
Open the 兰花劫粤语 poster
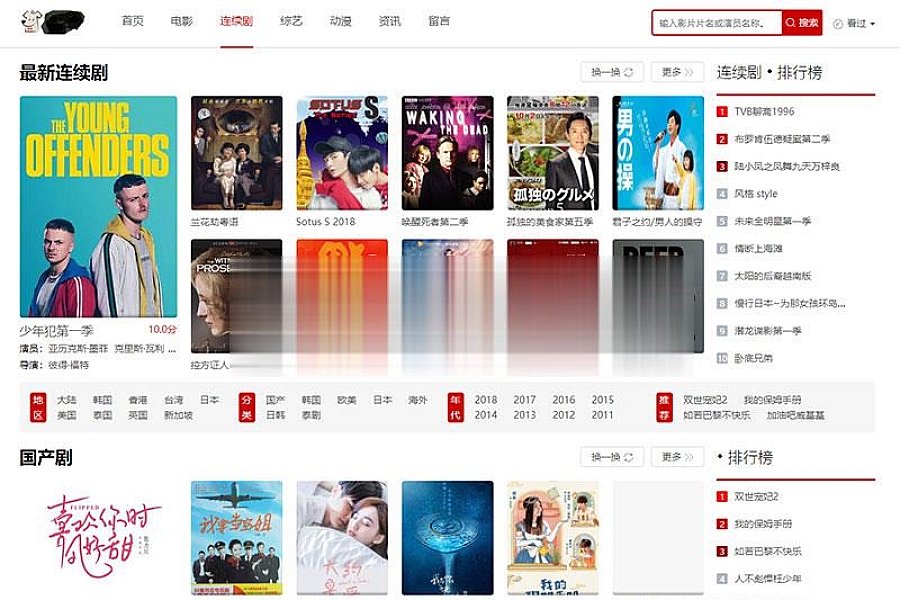pyautogui.click(x=236, y=153)
